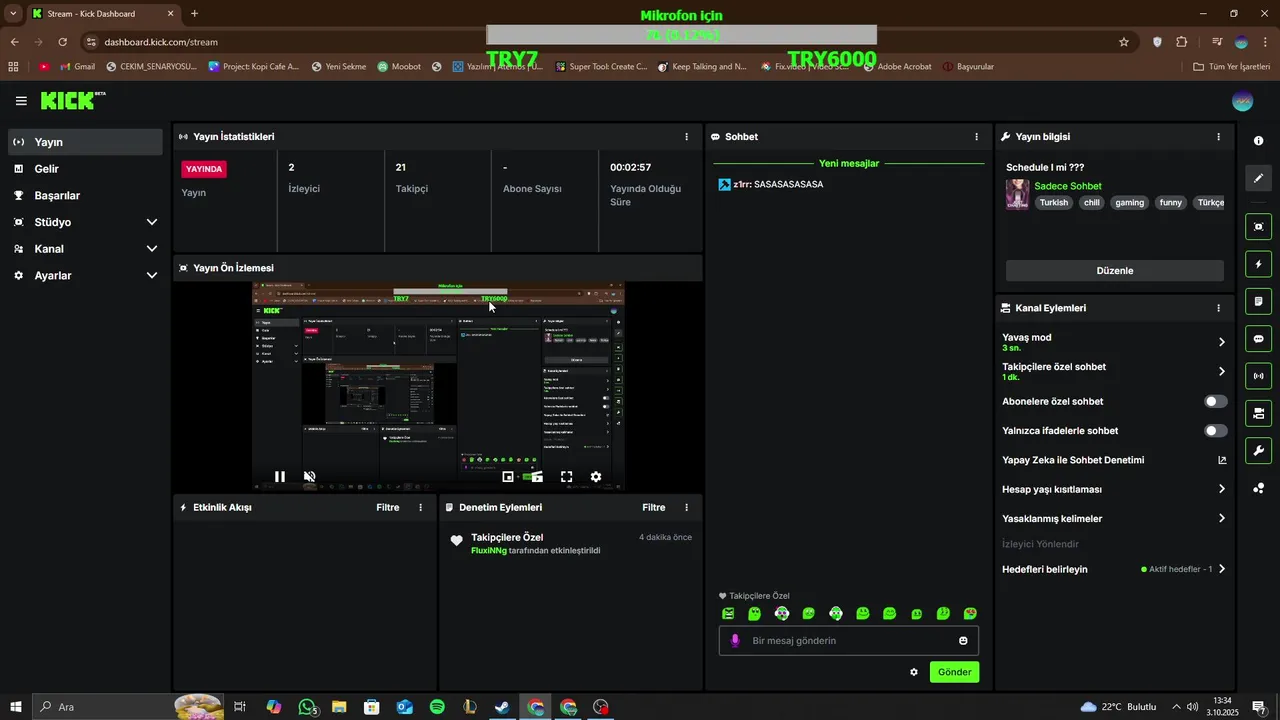Toggle the broadcast stats widget icon
1280x720 pixels.
(x=1259, y=376)
